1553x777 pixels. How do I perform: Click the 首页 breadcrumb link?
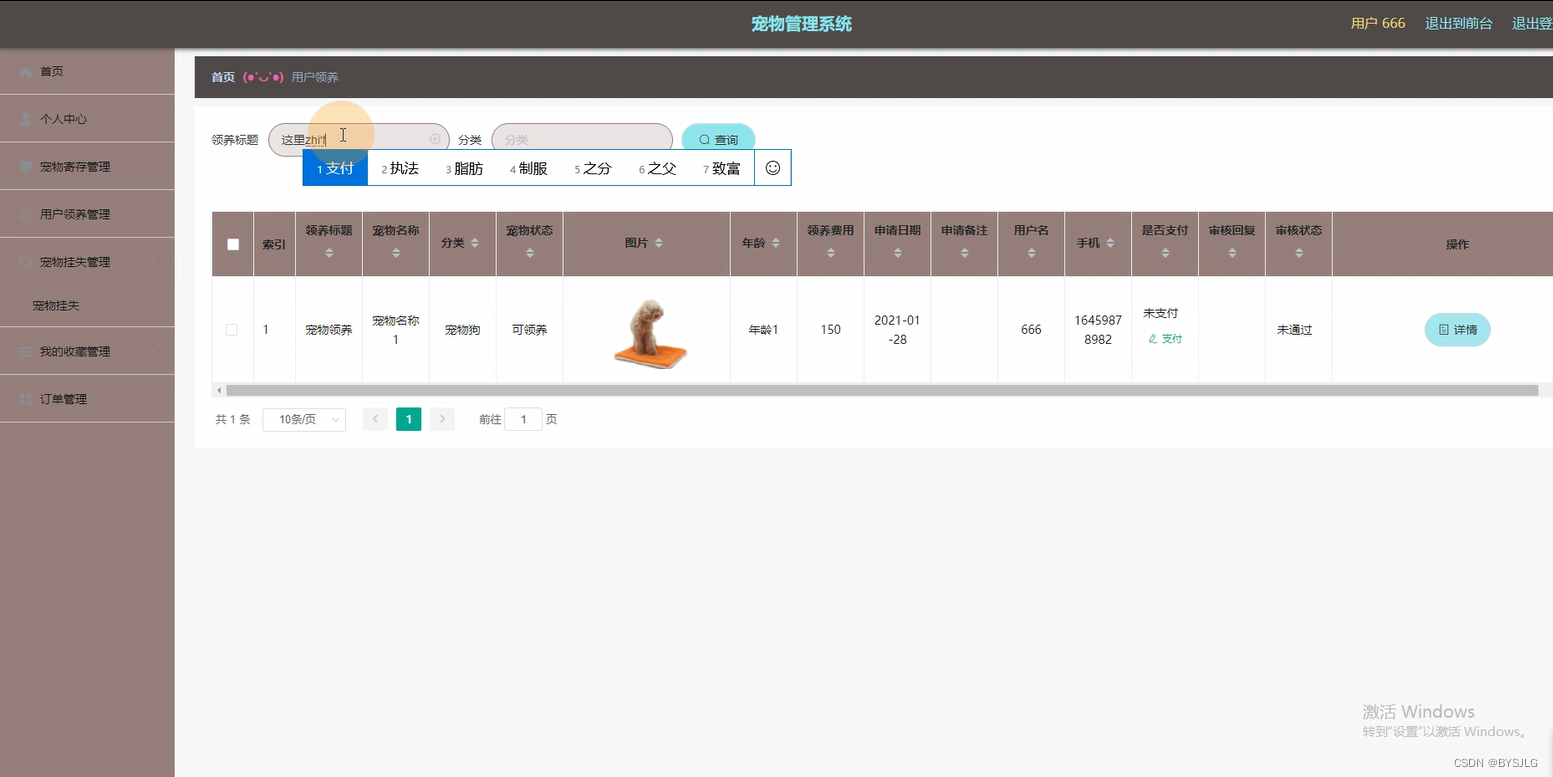click(x=223, y=77)
